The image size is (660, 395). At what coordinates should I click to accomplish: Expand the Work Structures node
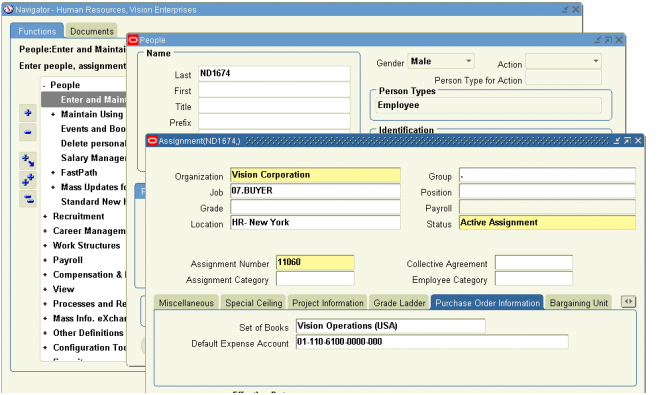tap(45, 246)
